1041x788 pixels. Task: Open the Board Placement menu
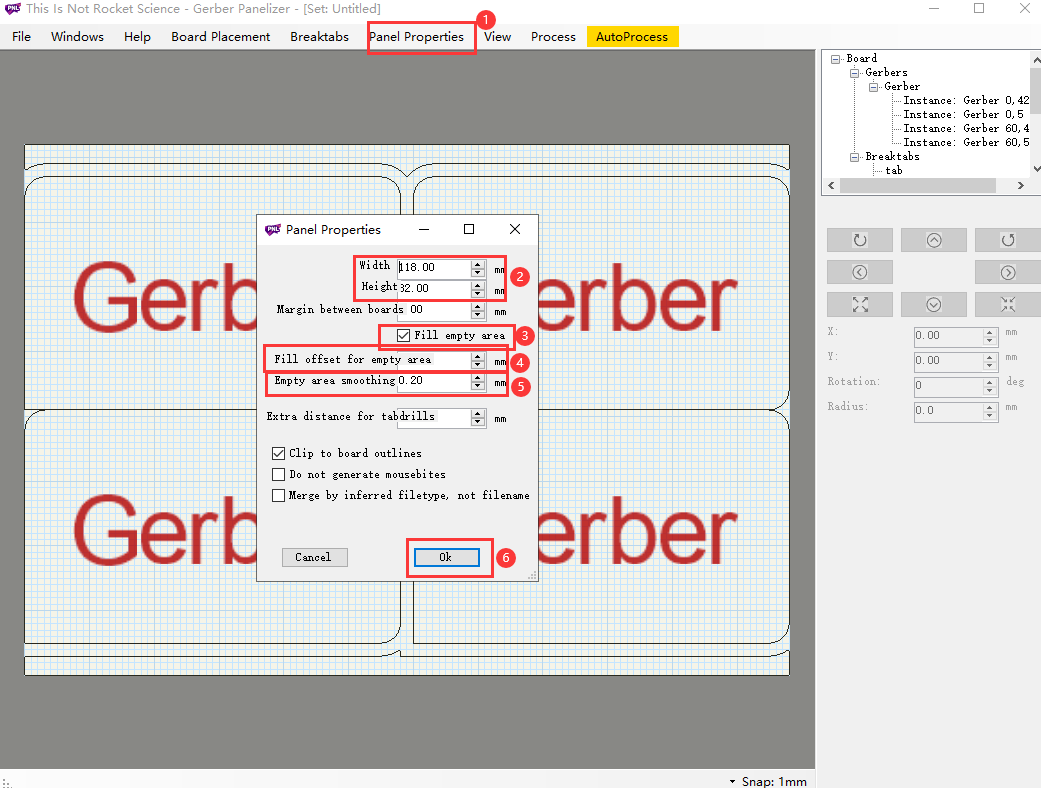tap(220, 36)
